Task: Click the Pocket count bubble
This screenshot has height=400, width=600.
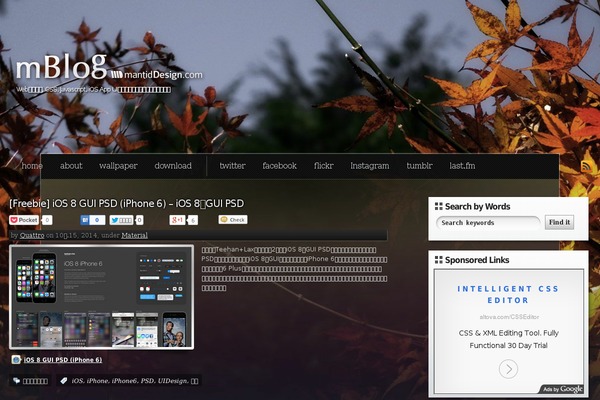Action: pos(47,220)
